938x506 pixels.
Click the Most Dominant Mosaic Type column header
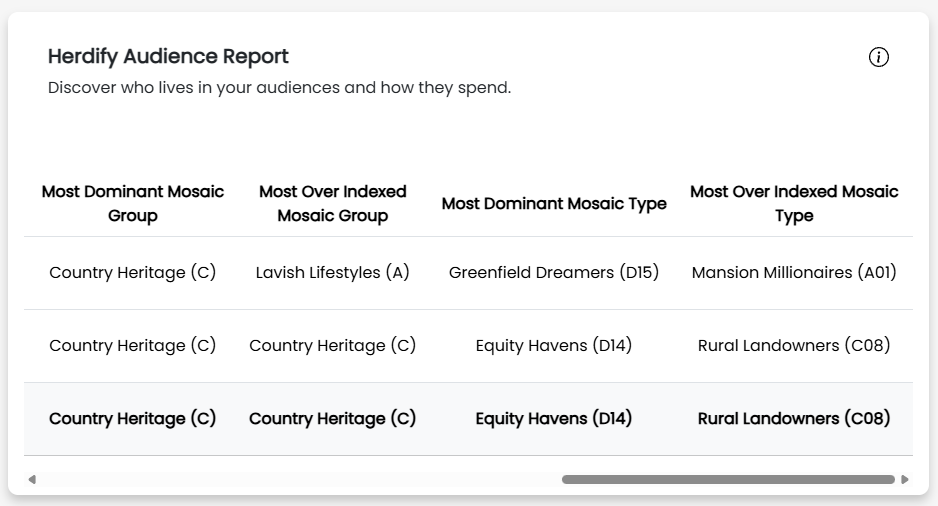point(554,204)
